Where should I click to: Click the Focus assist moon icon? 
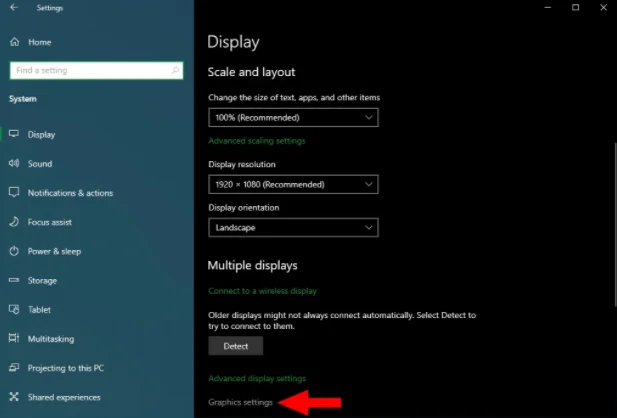pos(14,222)
